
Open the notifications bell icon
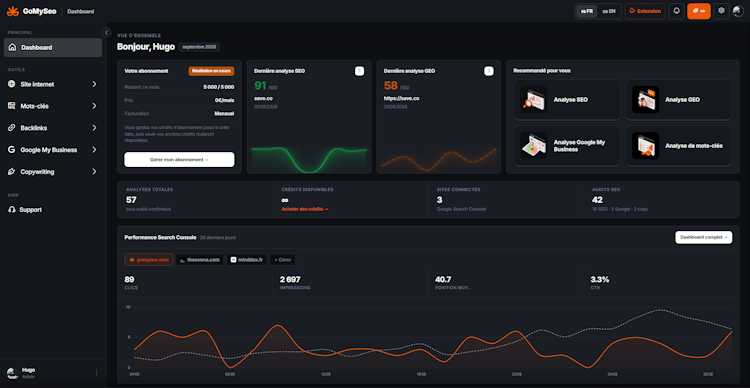click(676, 11)
